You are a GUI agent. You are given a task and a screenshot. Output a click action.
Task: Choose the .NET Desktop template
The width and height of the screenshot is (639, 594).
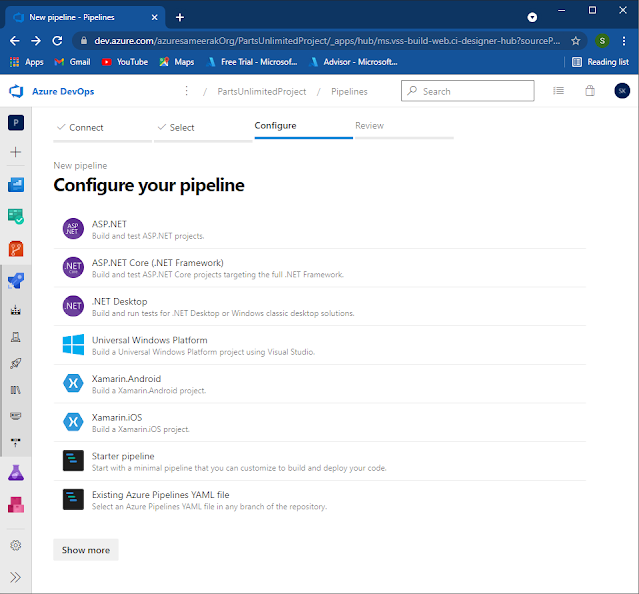click(320, 306)
